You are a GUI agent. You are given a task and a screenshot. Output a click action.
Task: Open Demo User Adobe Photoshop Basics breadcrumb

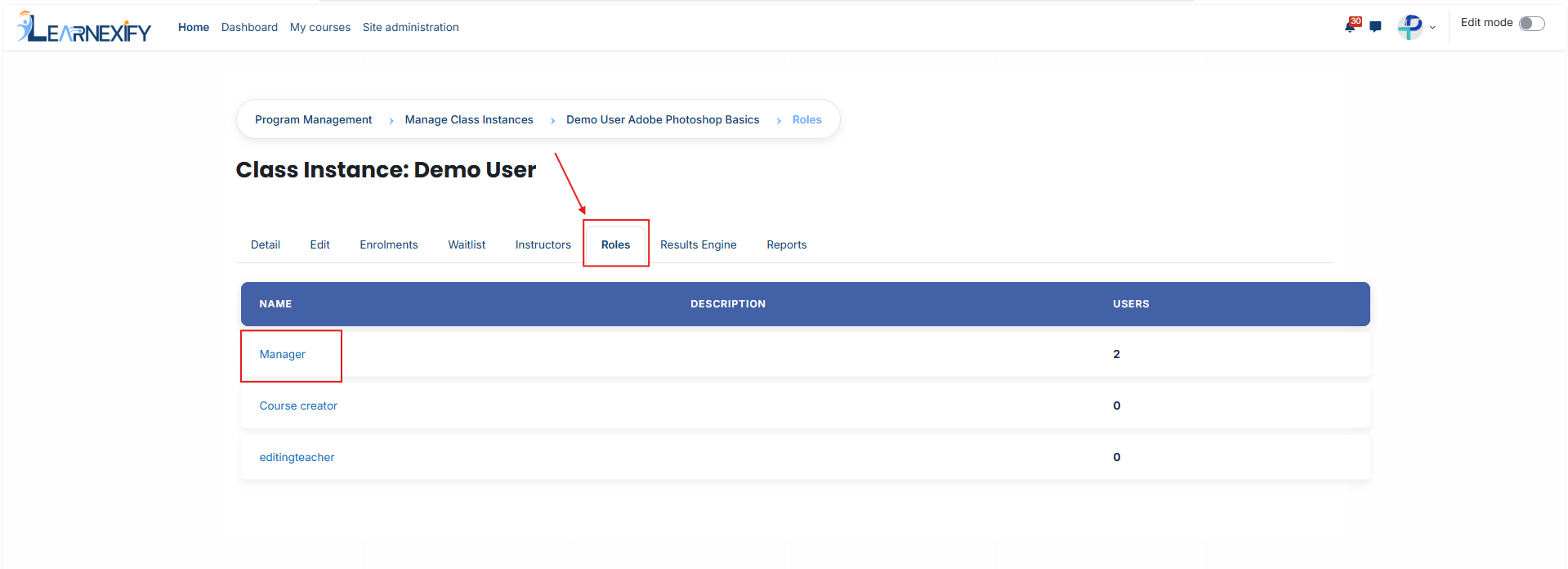(x=663, y=119)
